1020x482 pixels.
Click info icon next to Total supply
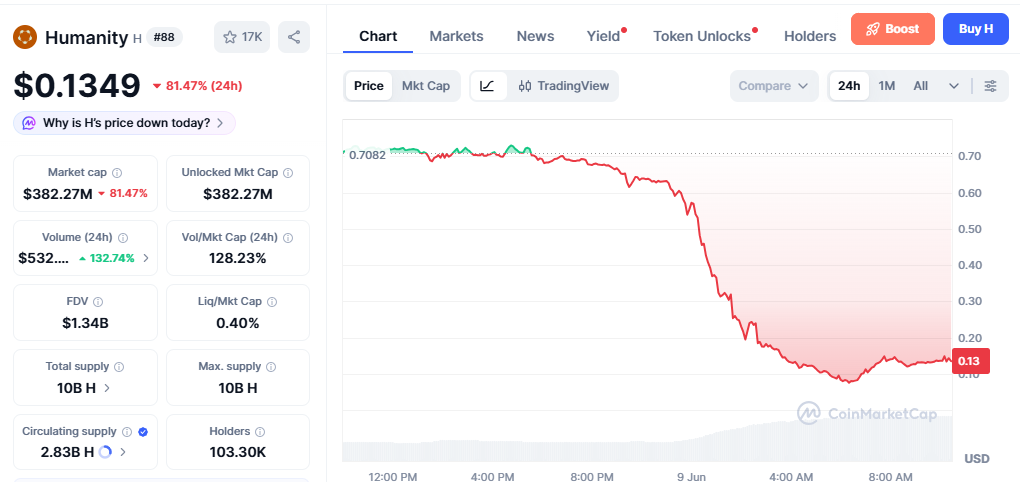pyautogui.click(x=119, y=367)
